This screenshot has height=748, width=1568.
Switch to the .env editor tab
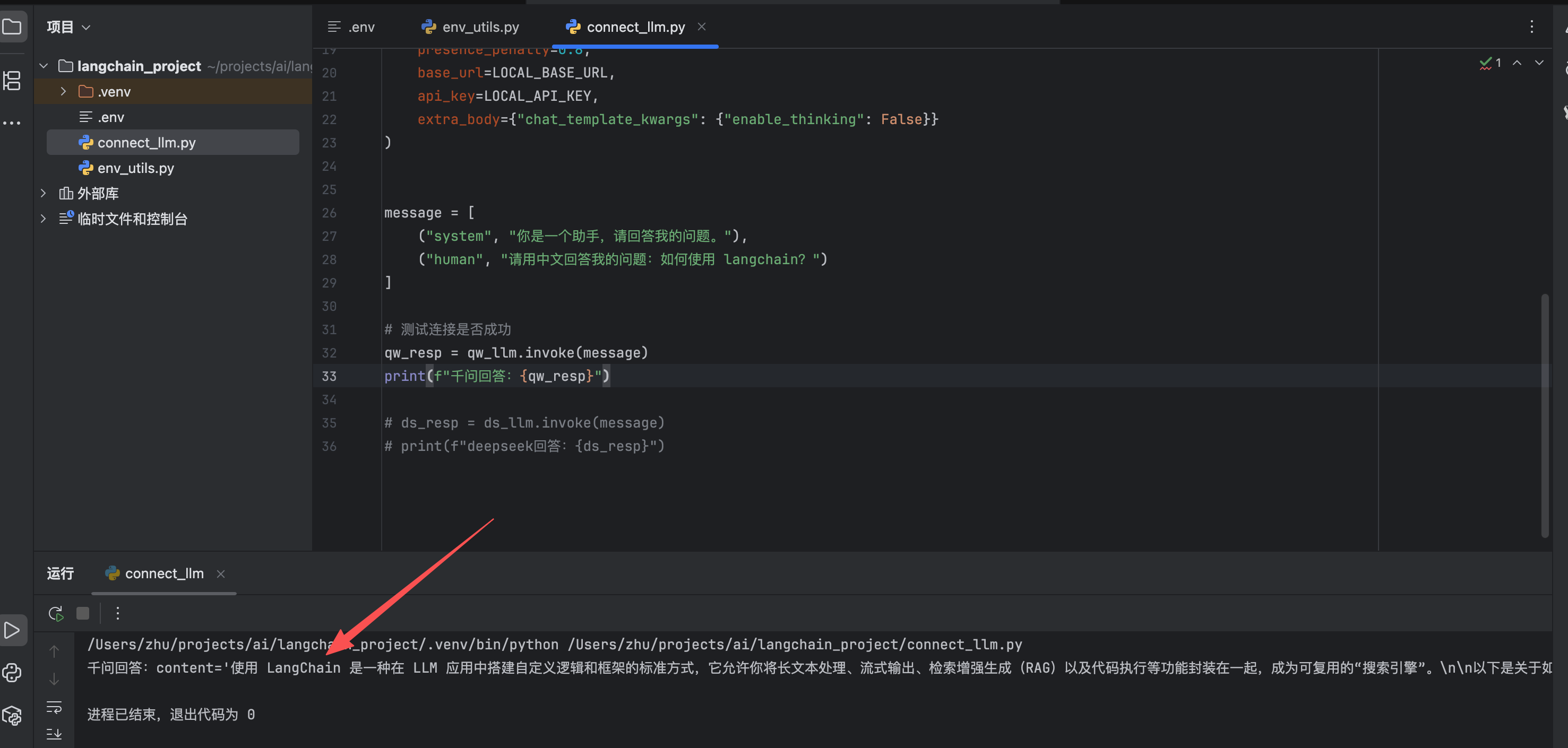351,27
